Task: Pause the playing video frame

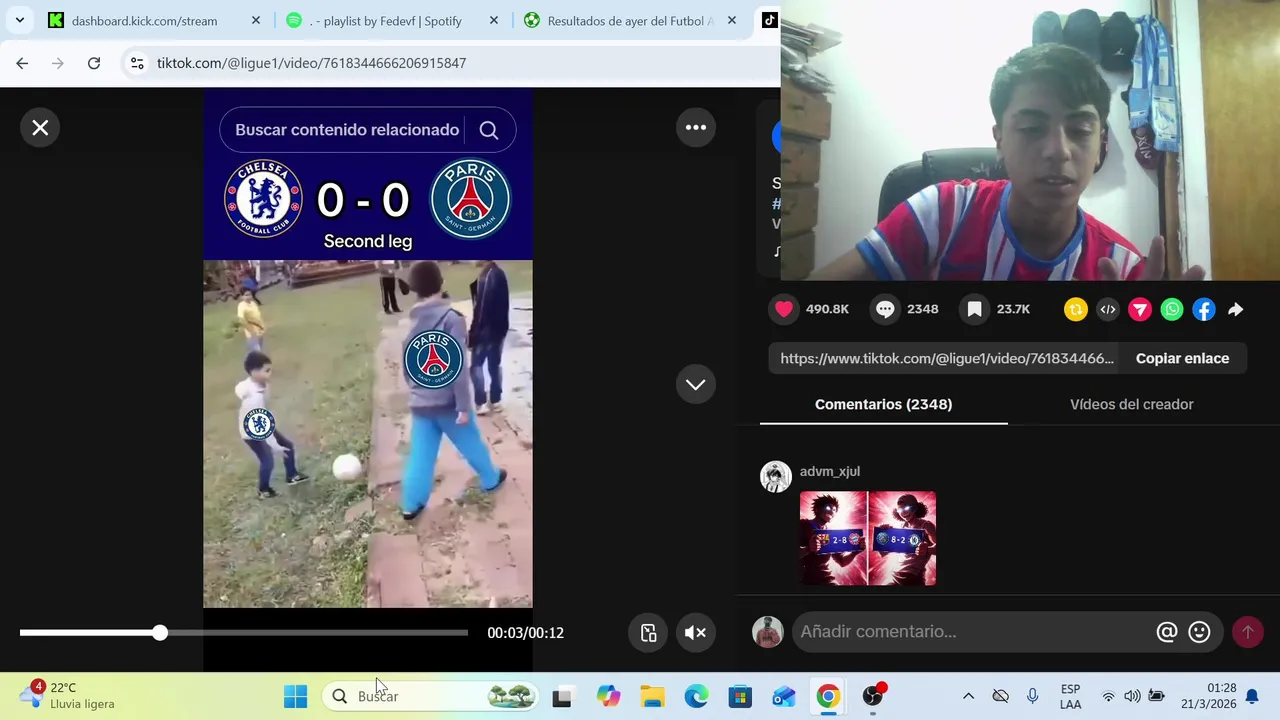Action: click(368, 434)
